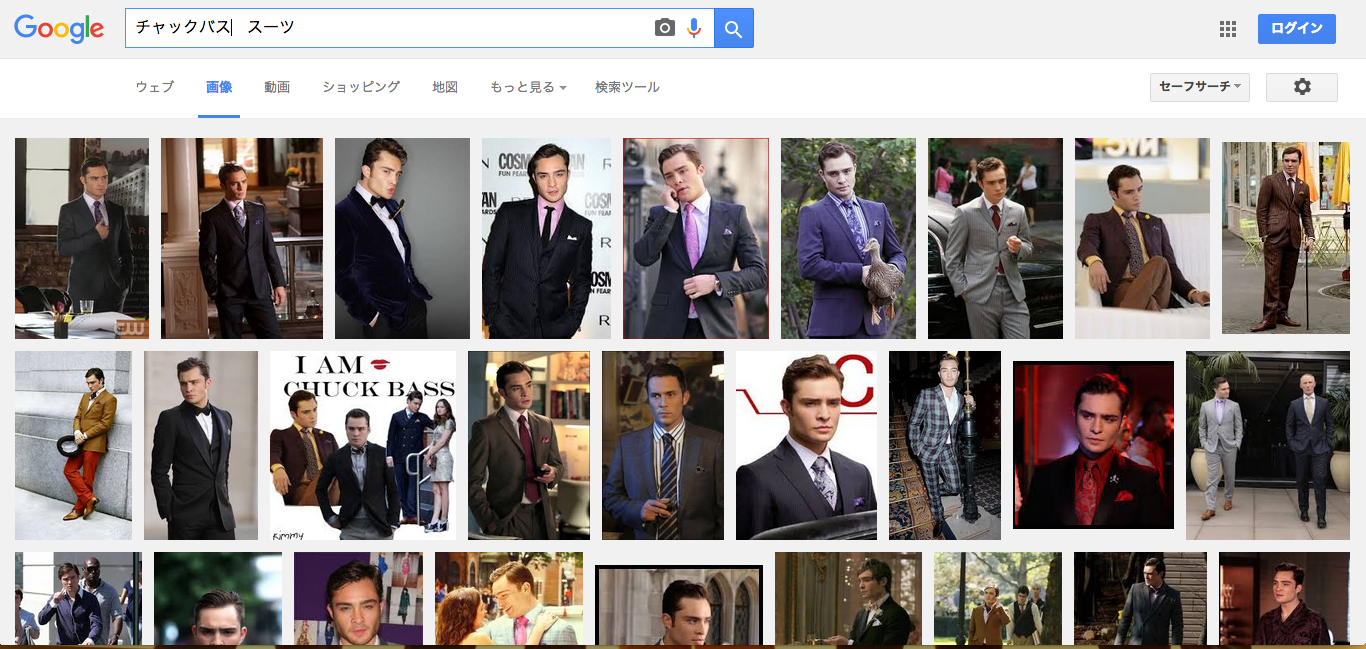Open settings via the gear icon
The height and width of the screenshot is (649, 1366).
coord(1301,87)
